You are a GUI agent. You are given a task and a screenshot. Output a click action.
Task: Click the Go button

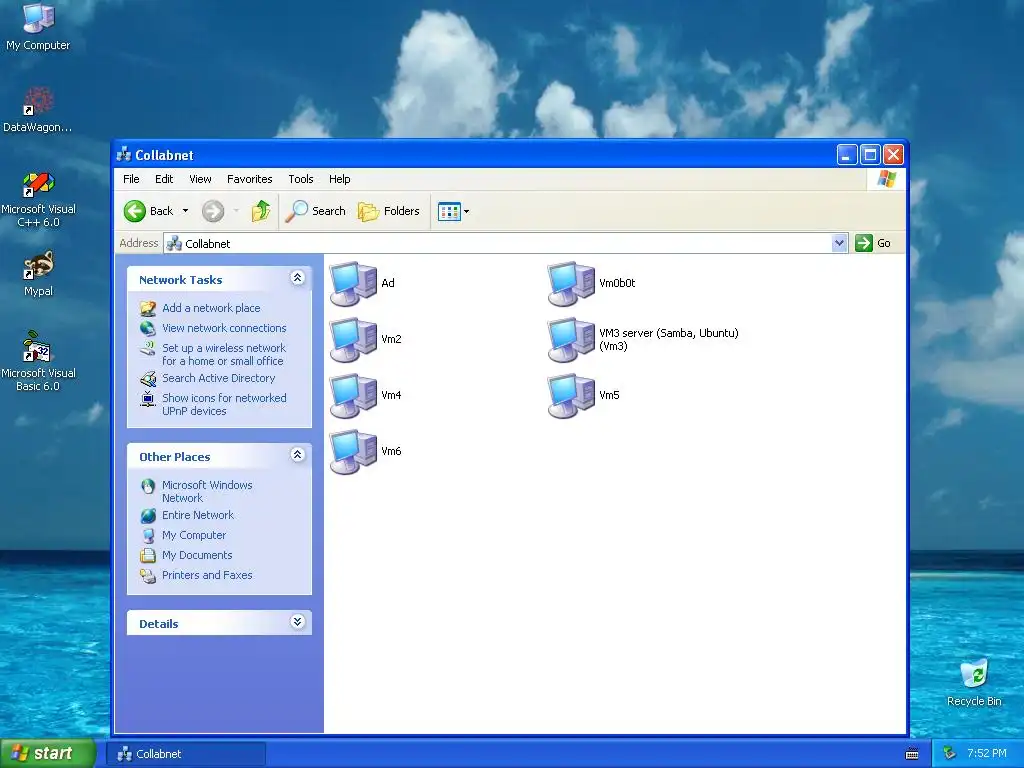874,243
